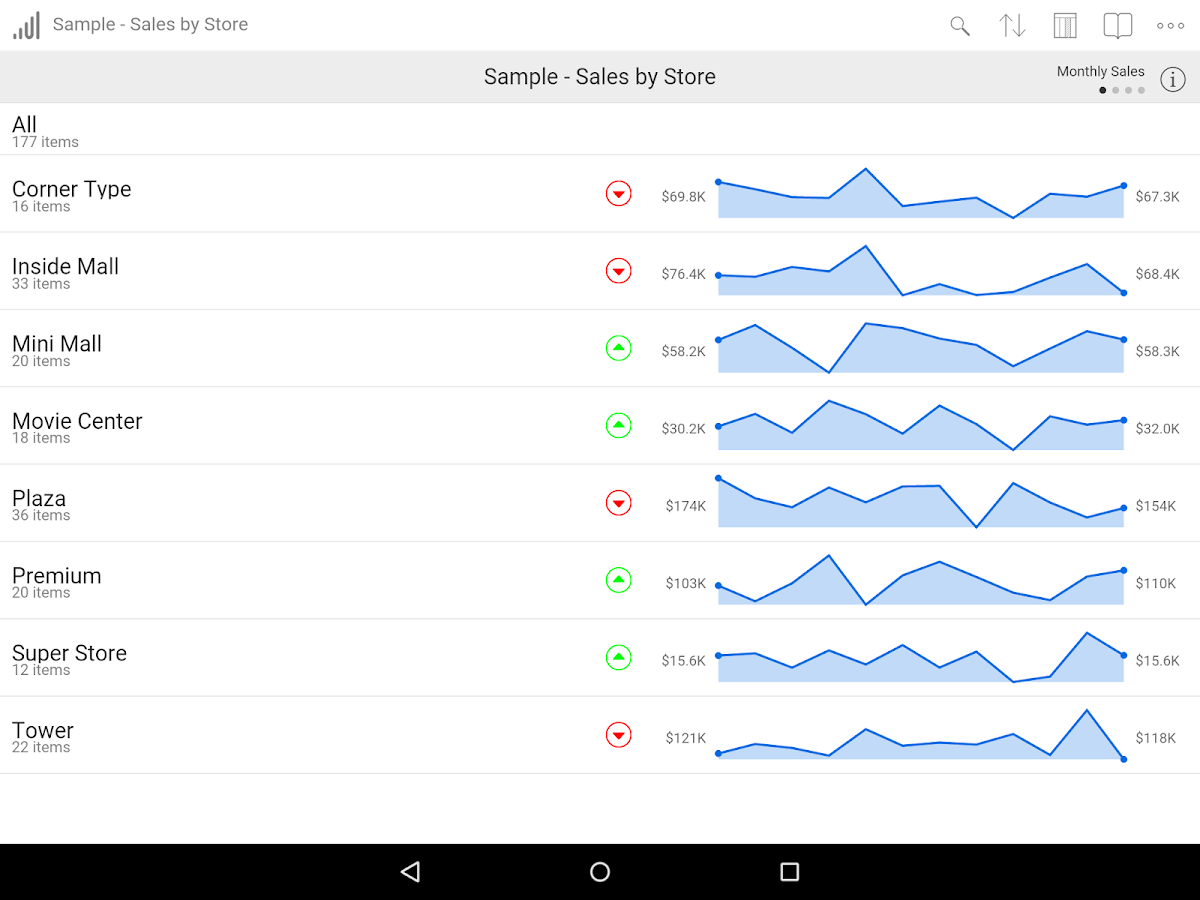Open the search tool

[959, 25]
